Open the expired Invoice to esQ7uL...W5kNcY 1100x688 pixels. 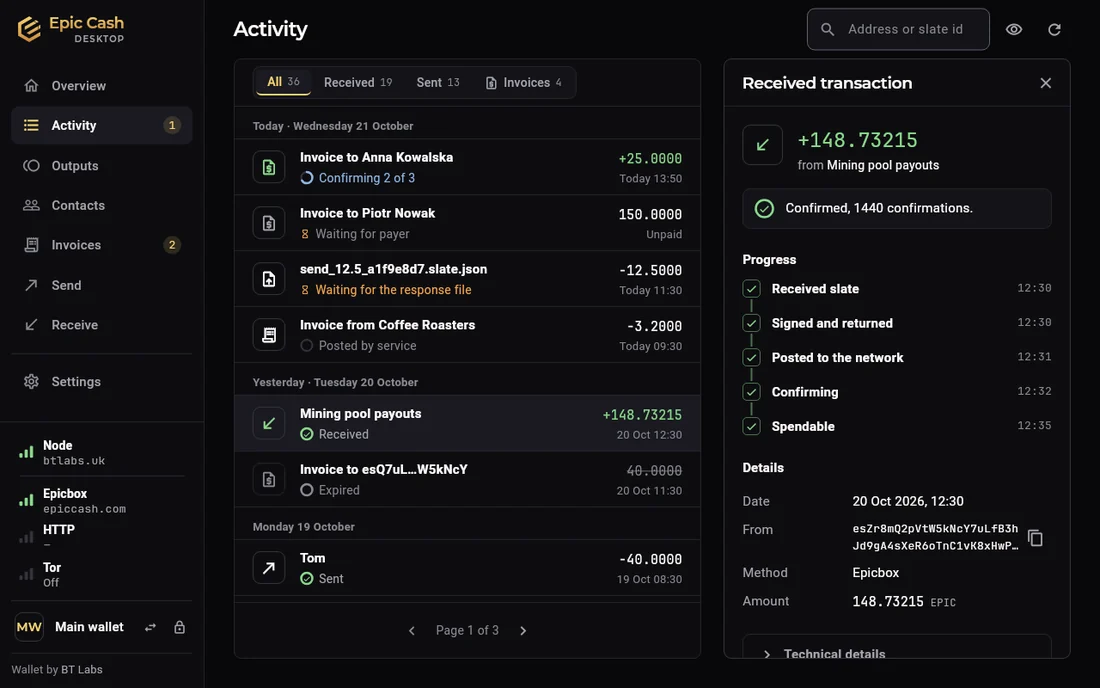(467, 479)
